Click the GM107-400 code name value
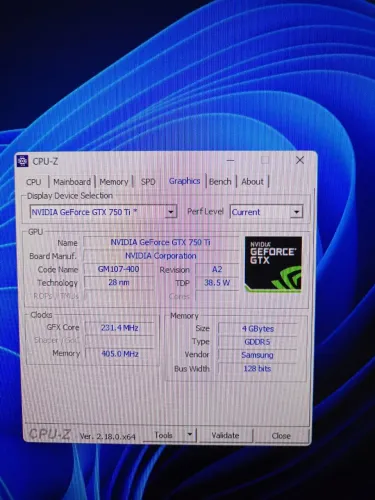 pos(118,269)
